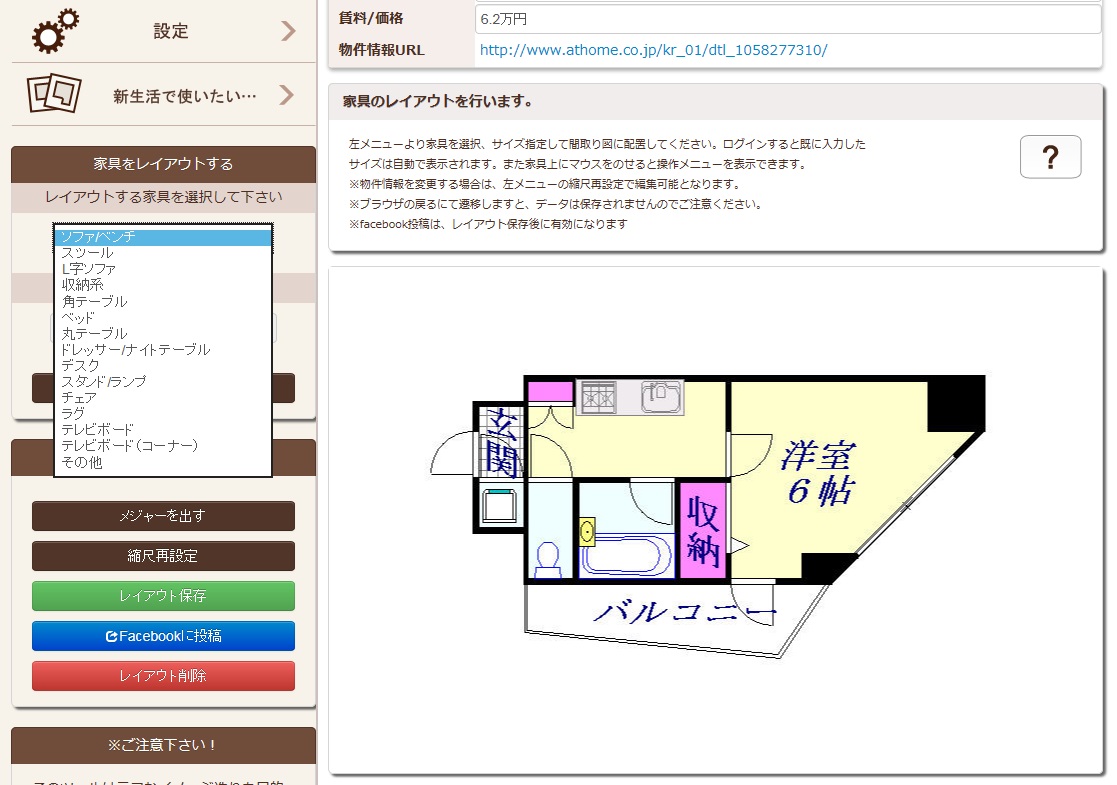Expand the 新生活で使いたい chevron arrow
Screen dimensions: 1117x785
coord(287,95)
